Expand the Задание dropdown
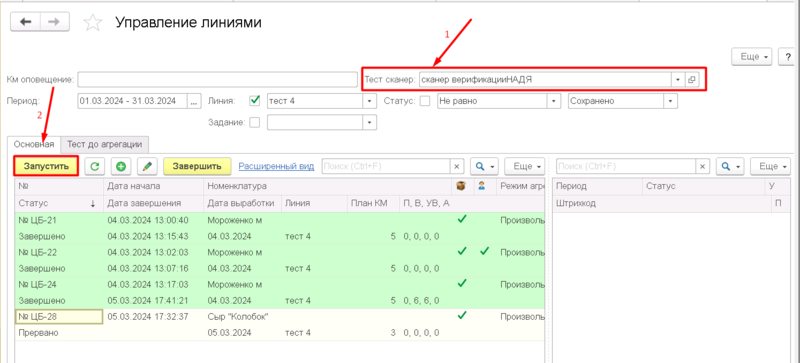Viewport: 800px width, 363px height. tap(370, 123)
